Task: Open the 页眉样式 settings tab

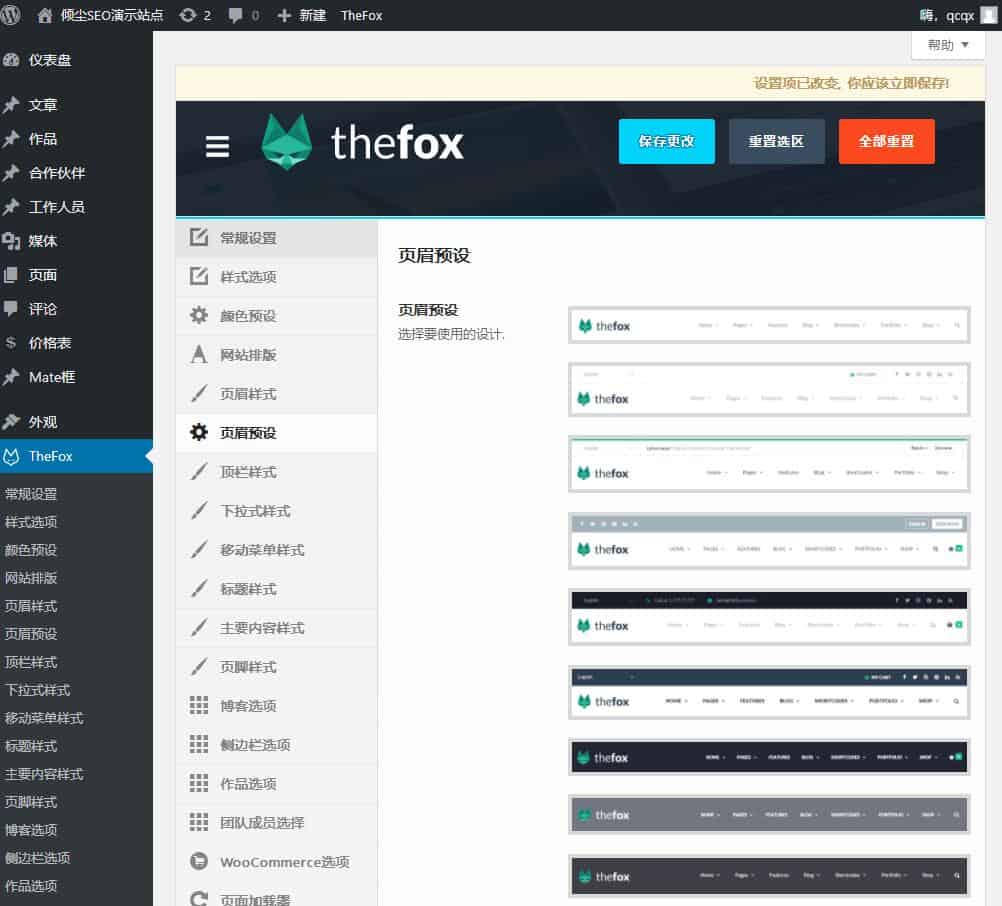Action: coord(277,394)
